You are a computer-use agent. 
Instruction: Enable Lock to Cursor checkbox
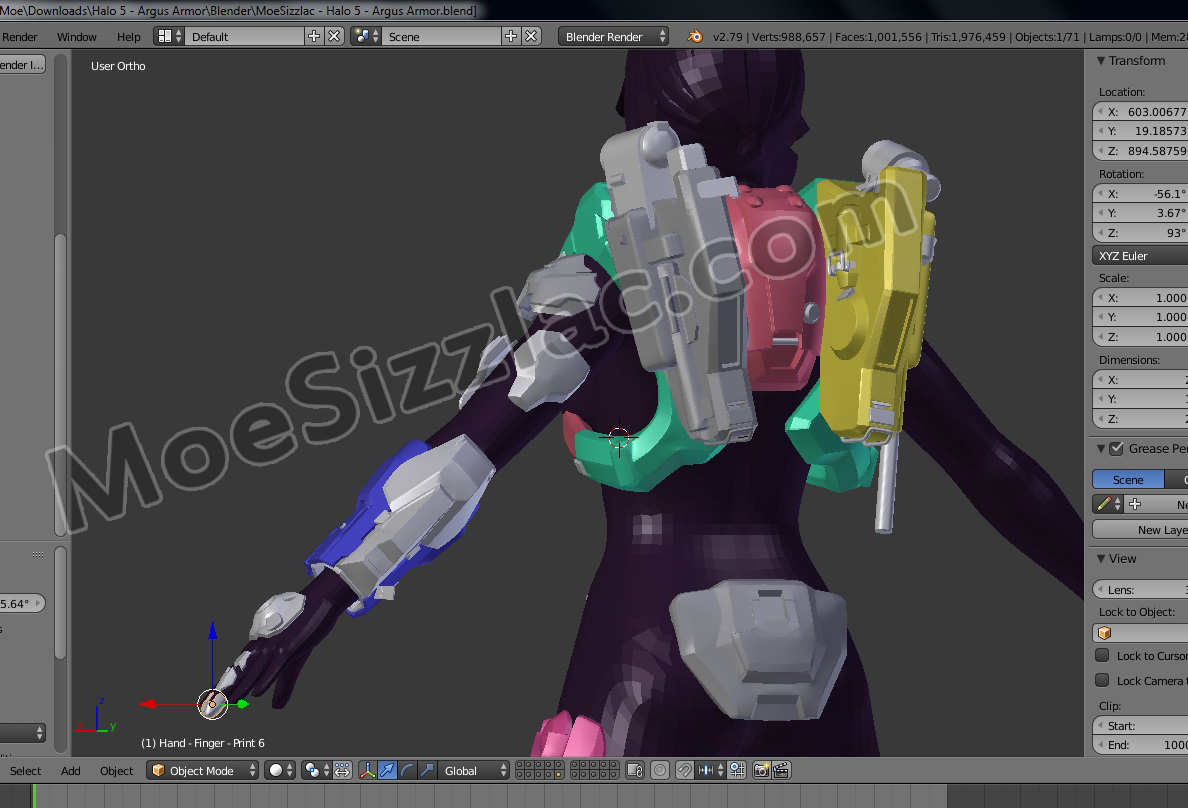(1102, 655)
